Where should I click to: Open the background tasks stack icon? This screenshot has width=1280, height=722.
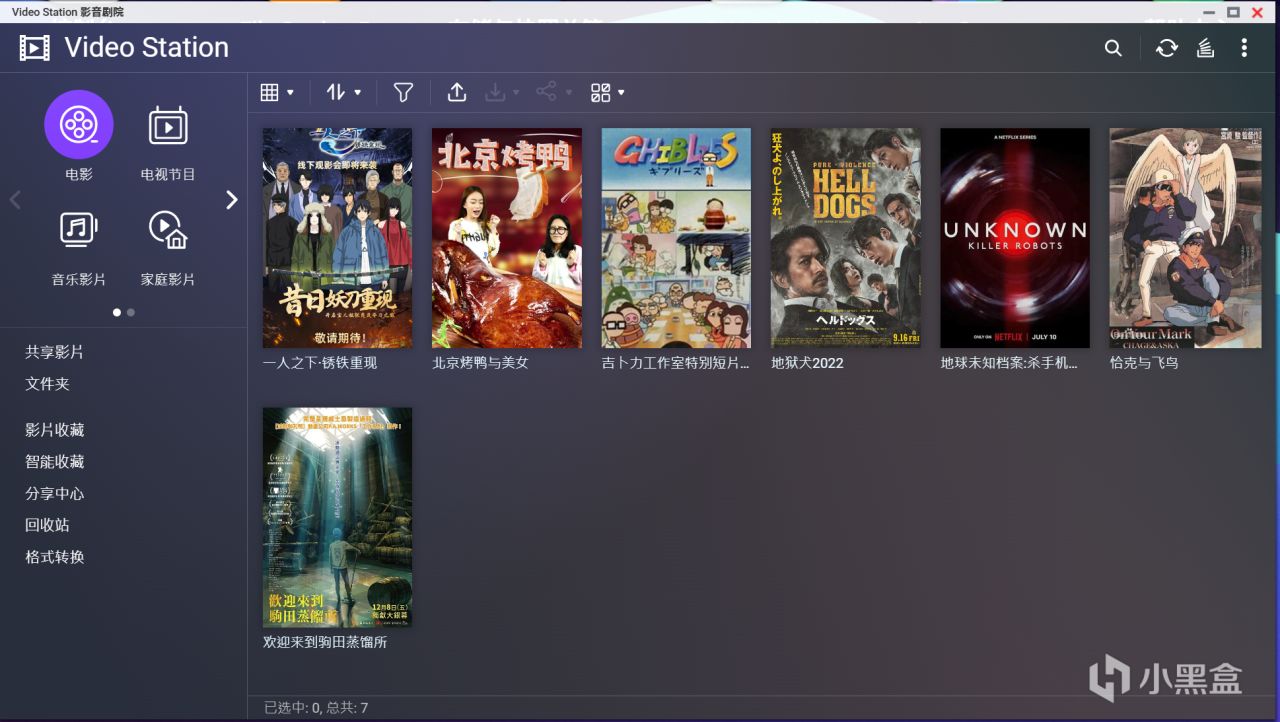1206,48
